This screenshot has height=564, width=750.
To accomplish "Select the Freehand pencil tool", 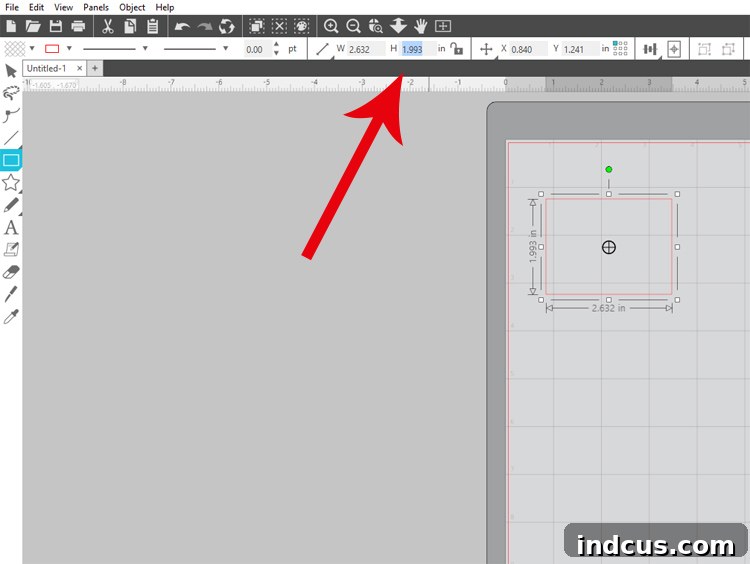I will point(11,205).
